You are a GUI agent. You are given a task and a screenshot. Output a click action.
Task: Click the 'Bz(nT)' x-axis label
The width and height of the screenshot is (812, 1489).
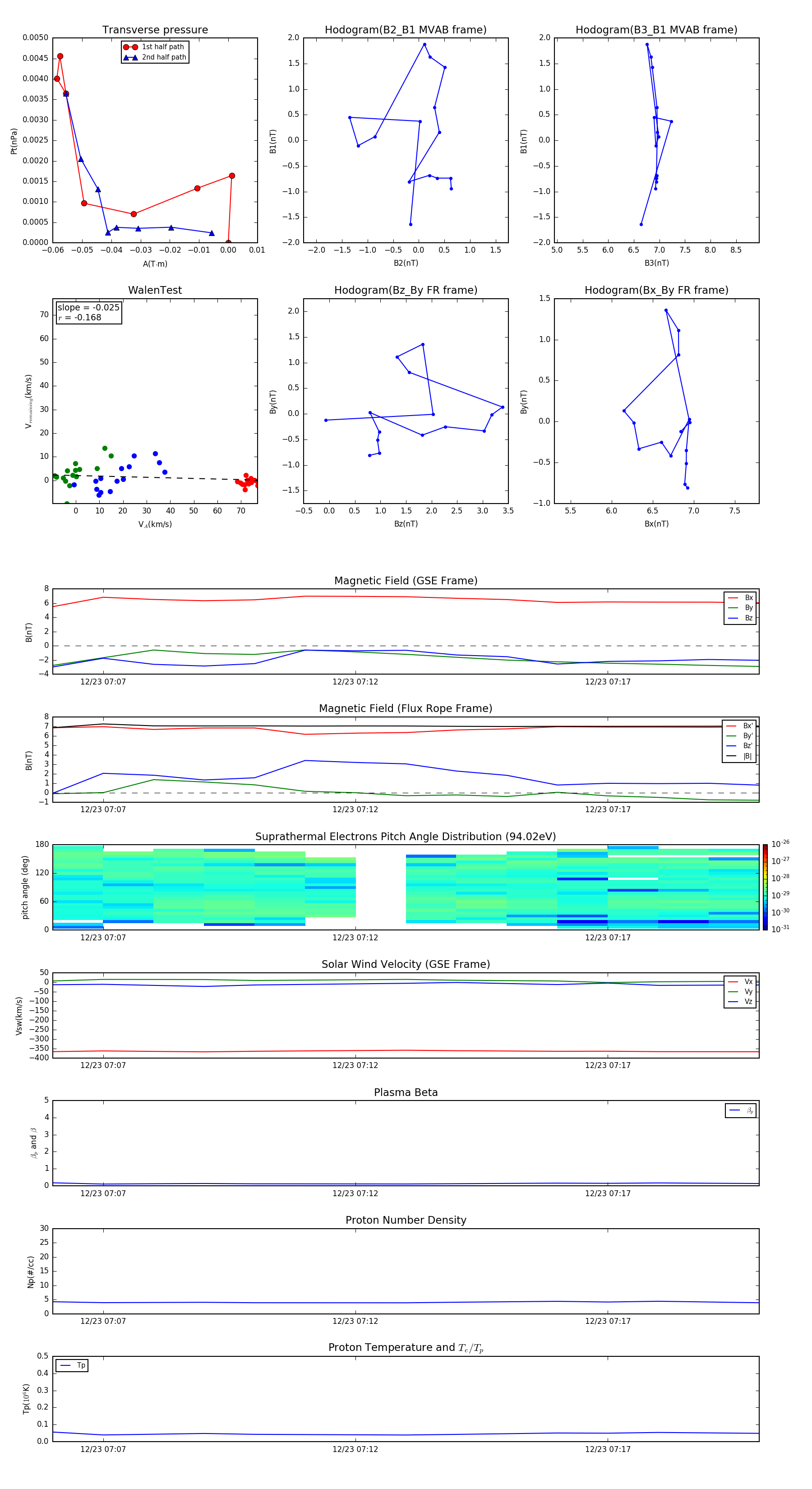406,524
